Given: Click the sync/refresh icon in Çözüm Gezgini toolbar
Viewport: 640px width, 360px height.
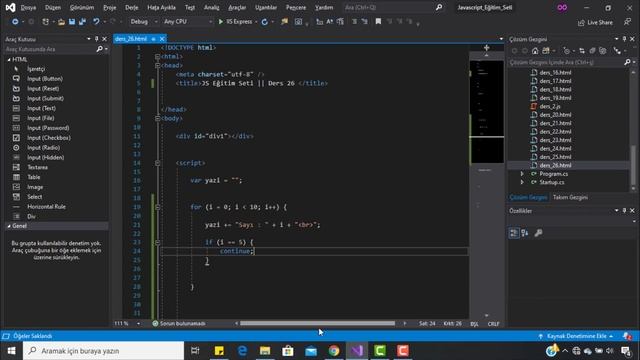Looking at the screenshot, I should click(x=582, y=51).
